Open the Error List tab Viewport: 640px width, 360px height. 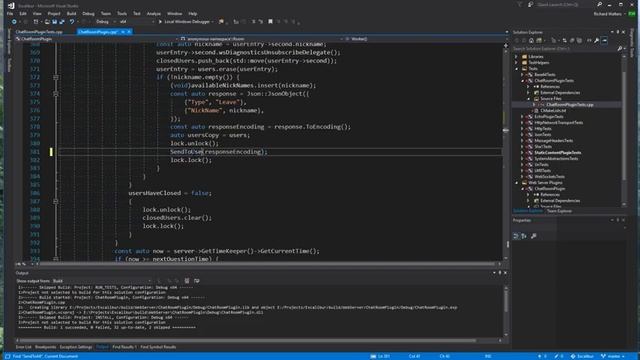tap(23, 347)
